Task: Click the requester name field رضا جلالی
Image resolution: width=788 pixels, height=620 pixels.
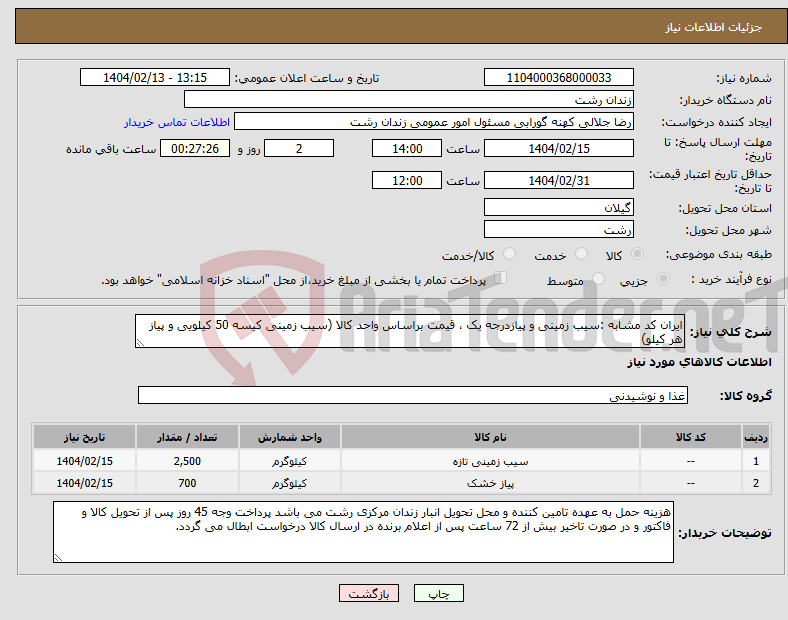Action: click(434, 122)
